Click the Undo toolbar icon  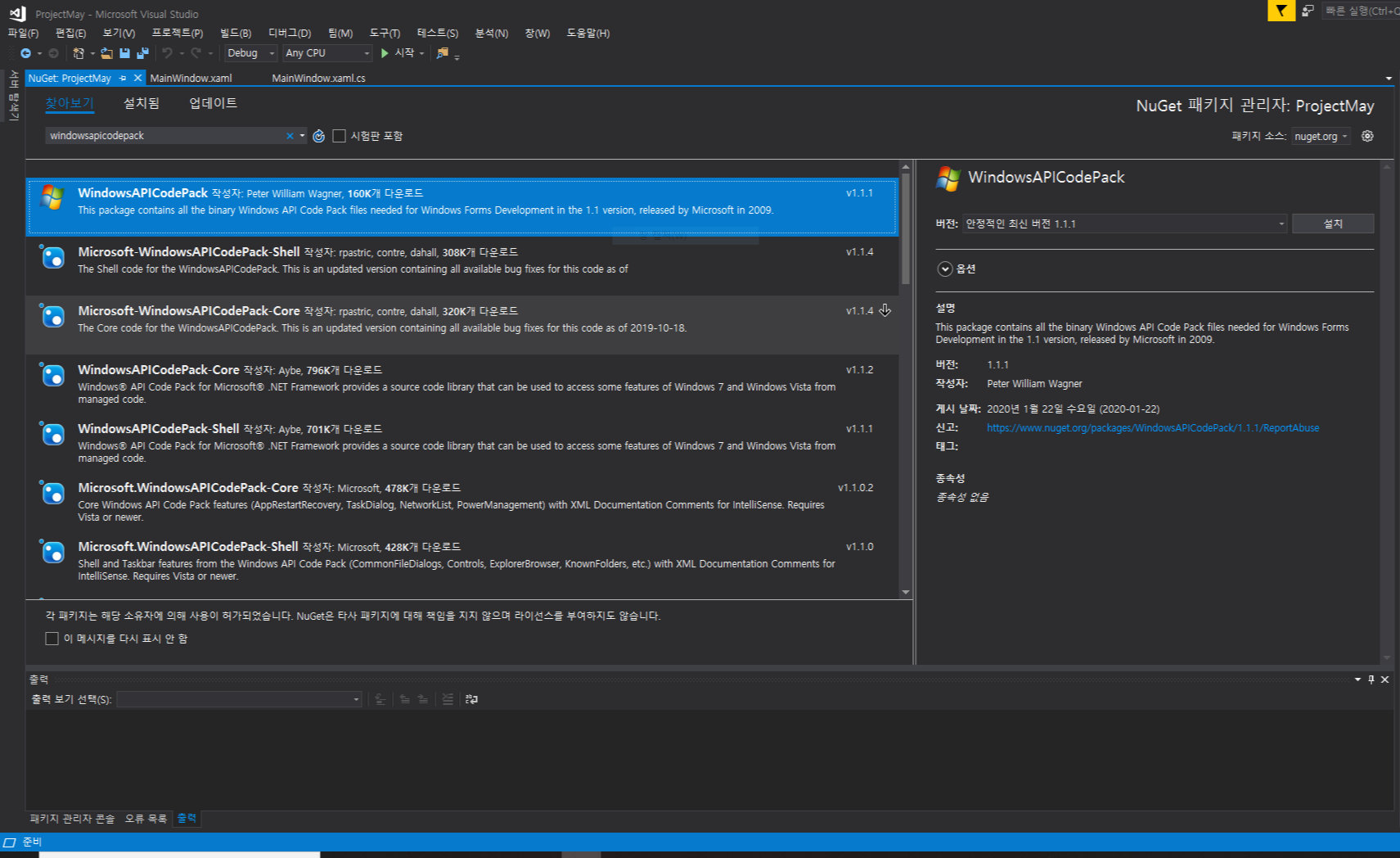click(x=167, y=53)
